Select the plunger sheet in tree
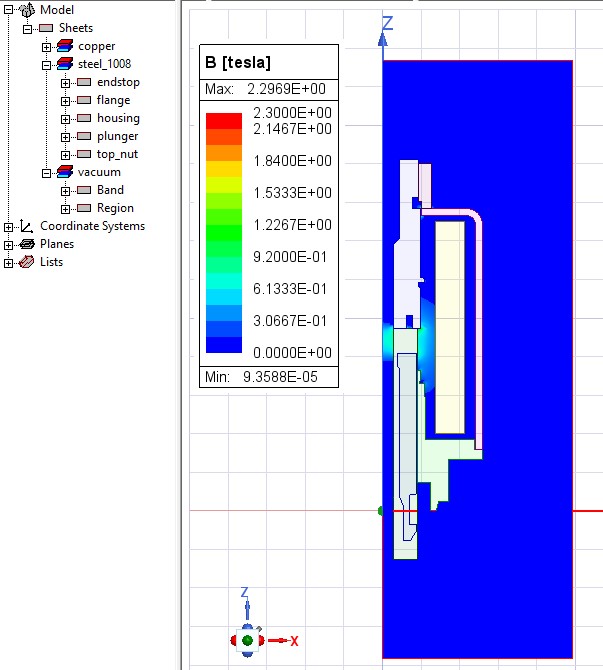This screenshot has width=603, height=670. point(117,136)
